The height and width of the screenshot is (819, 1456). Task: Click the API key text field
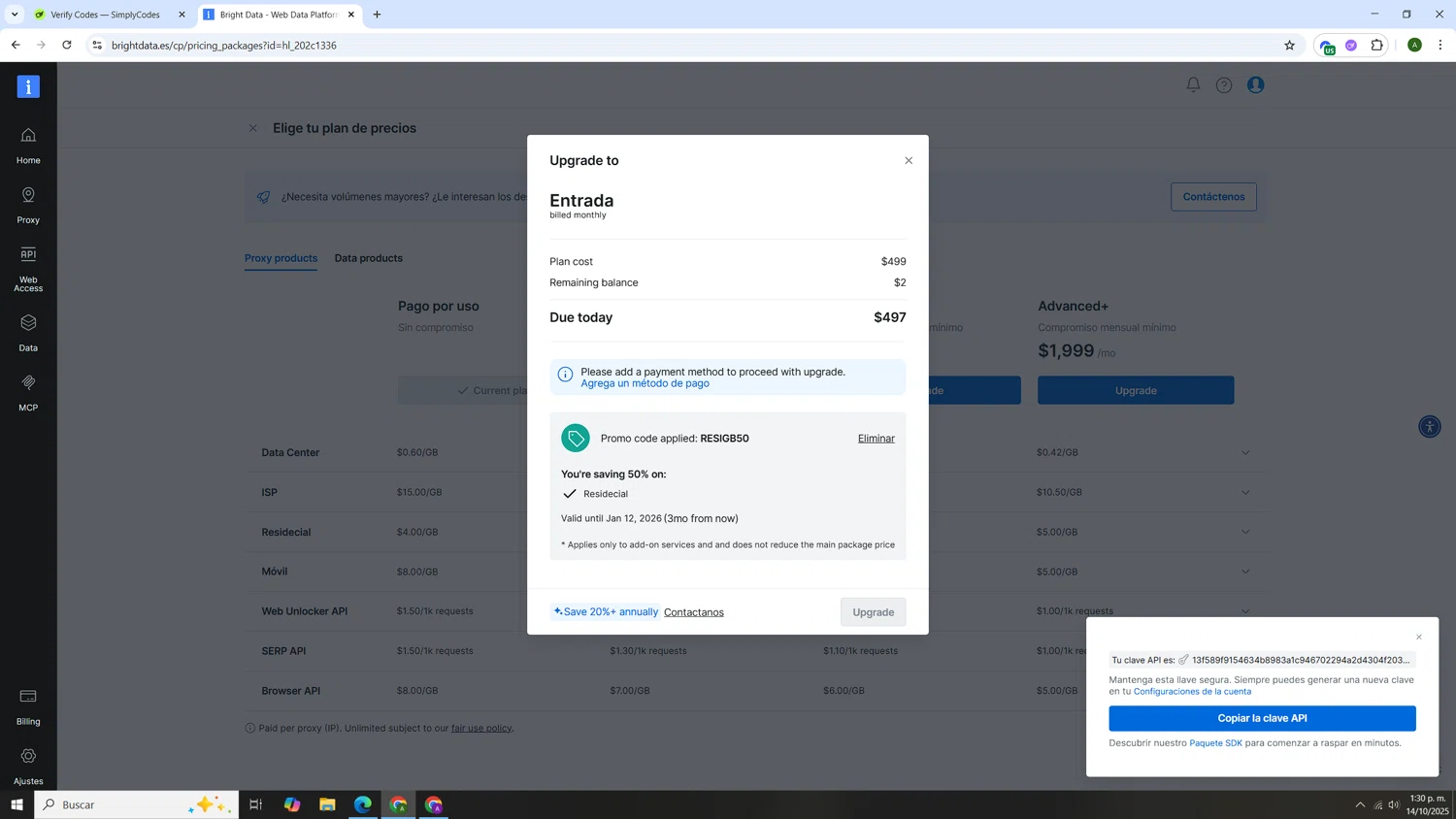click(1262, 660)
